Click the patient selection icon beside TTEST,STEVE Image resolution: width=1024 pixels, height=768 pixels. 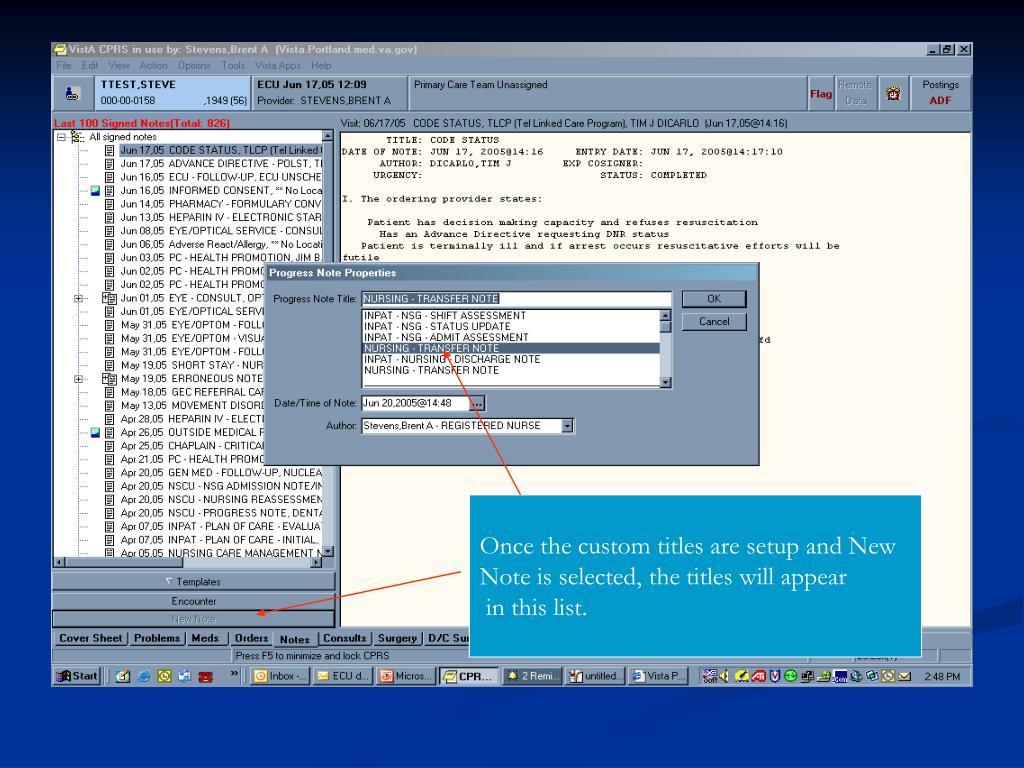click(72, 93)
